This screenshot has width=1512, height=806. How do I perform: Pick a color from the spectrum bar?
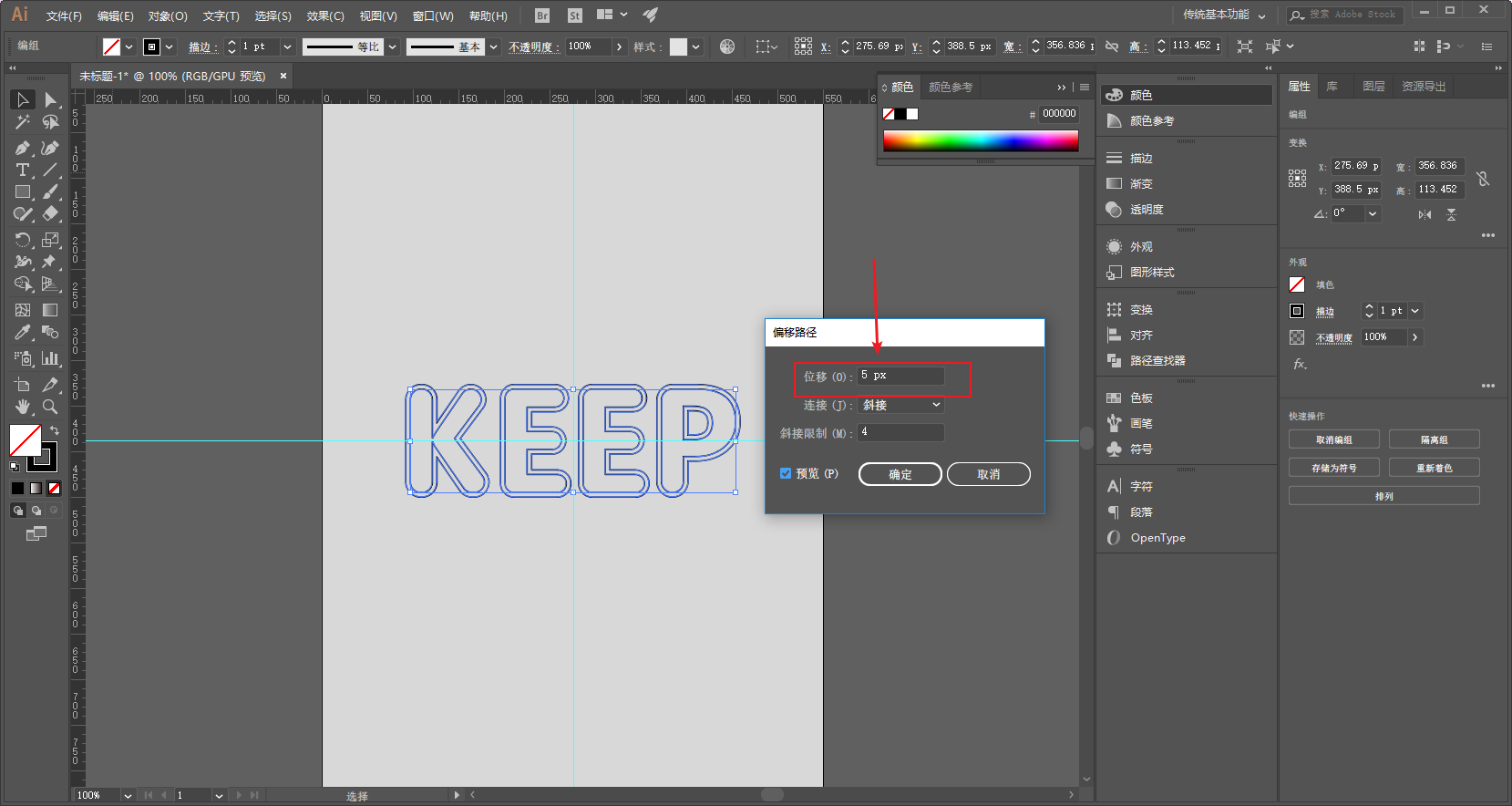[981, 140]
